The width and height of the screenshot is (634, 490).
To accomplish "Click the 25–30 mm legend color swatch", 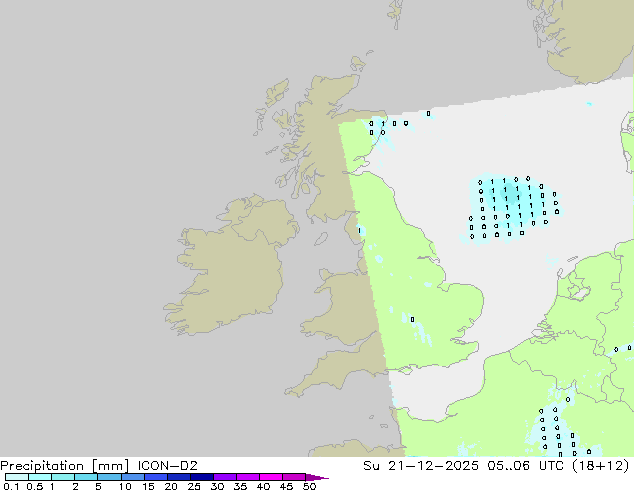I will (x=202, y=477).
